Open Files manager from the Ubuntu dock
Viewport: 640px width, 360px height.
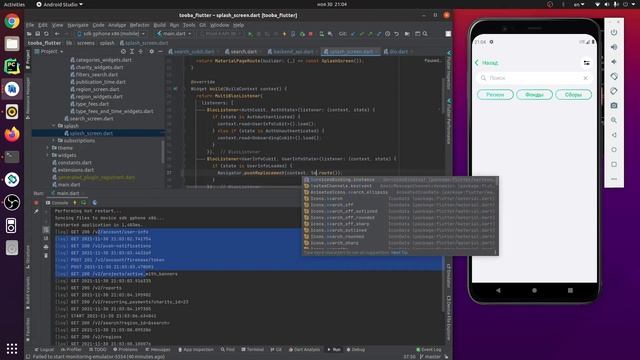12,43
